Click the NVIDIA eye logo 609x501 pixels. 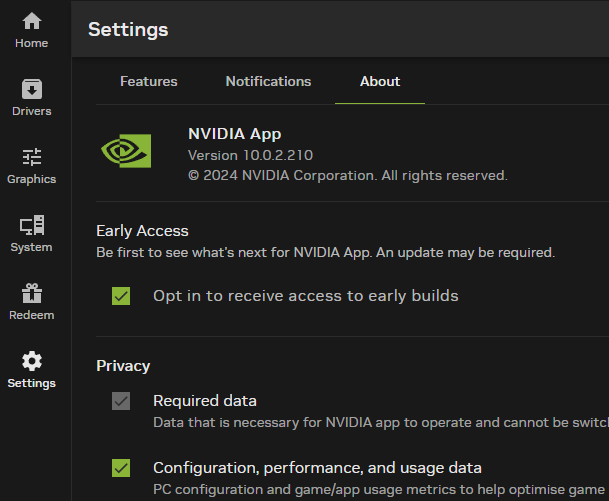point(126,151)
